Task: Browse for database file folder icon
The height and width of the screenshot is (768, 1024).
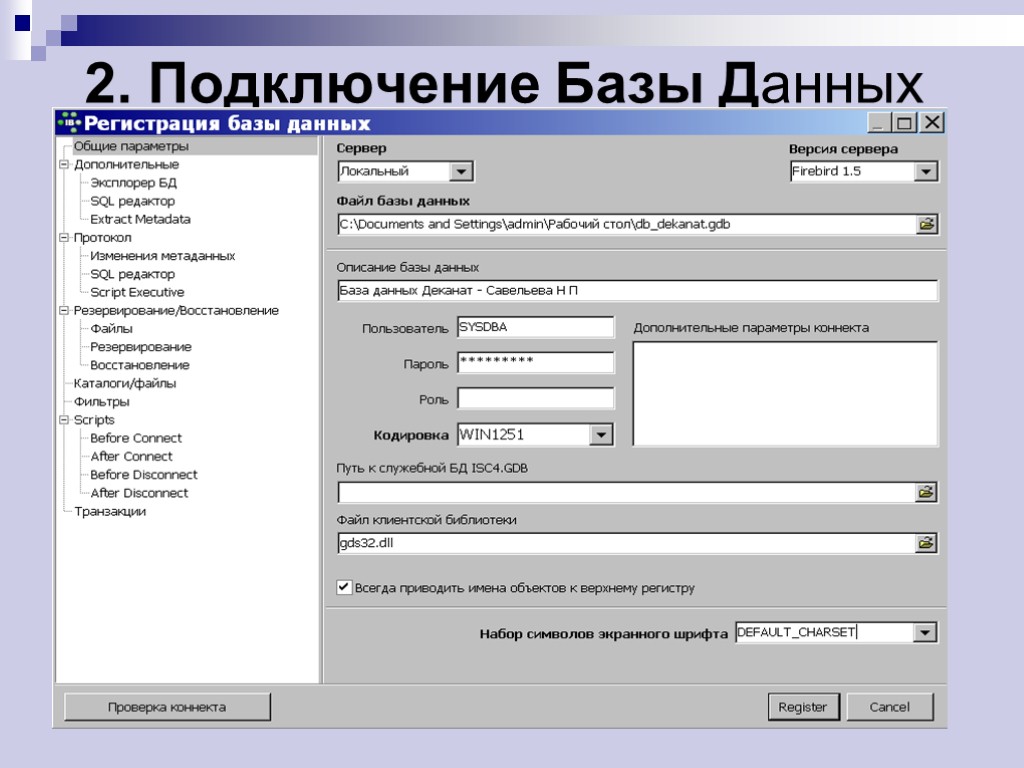Action: coord(926,224)
